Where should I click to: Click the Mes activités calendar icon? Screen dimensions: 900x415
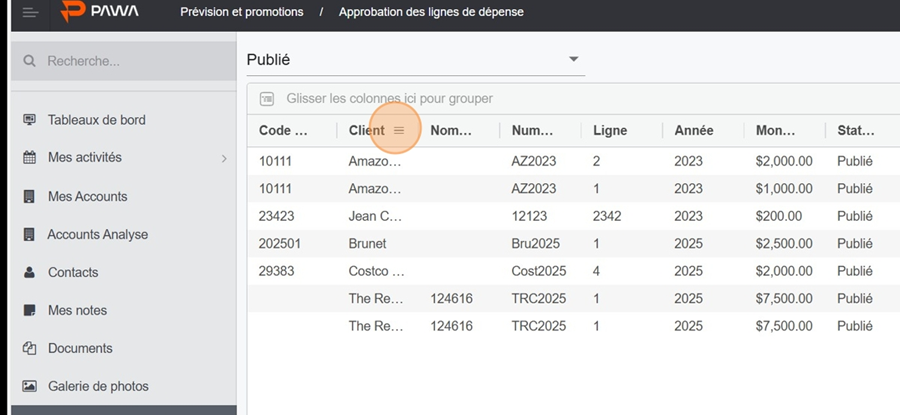click(29, 157)
